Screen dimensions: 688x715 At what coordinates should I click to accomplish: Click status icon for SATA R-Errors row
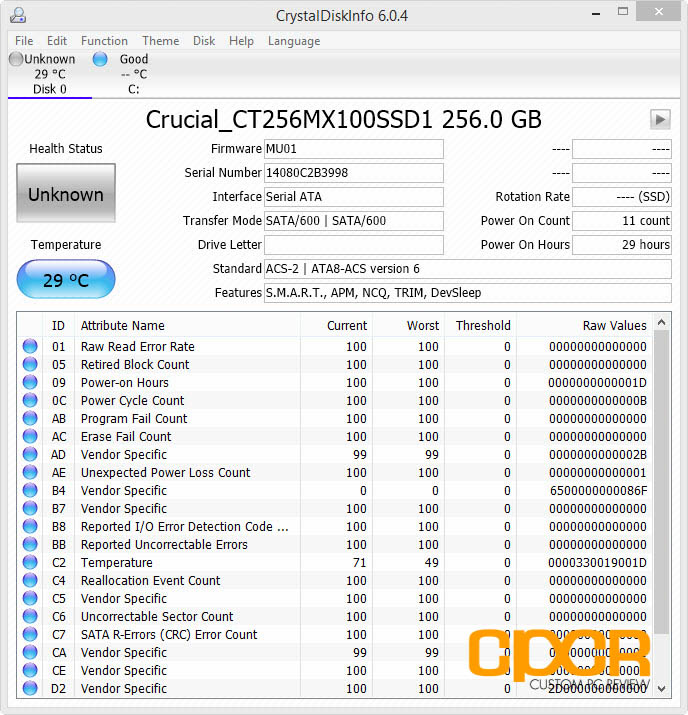[30, 634]
